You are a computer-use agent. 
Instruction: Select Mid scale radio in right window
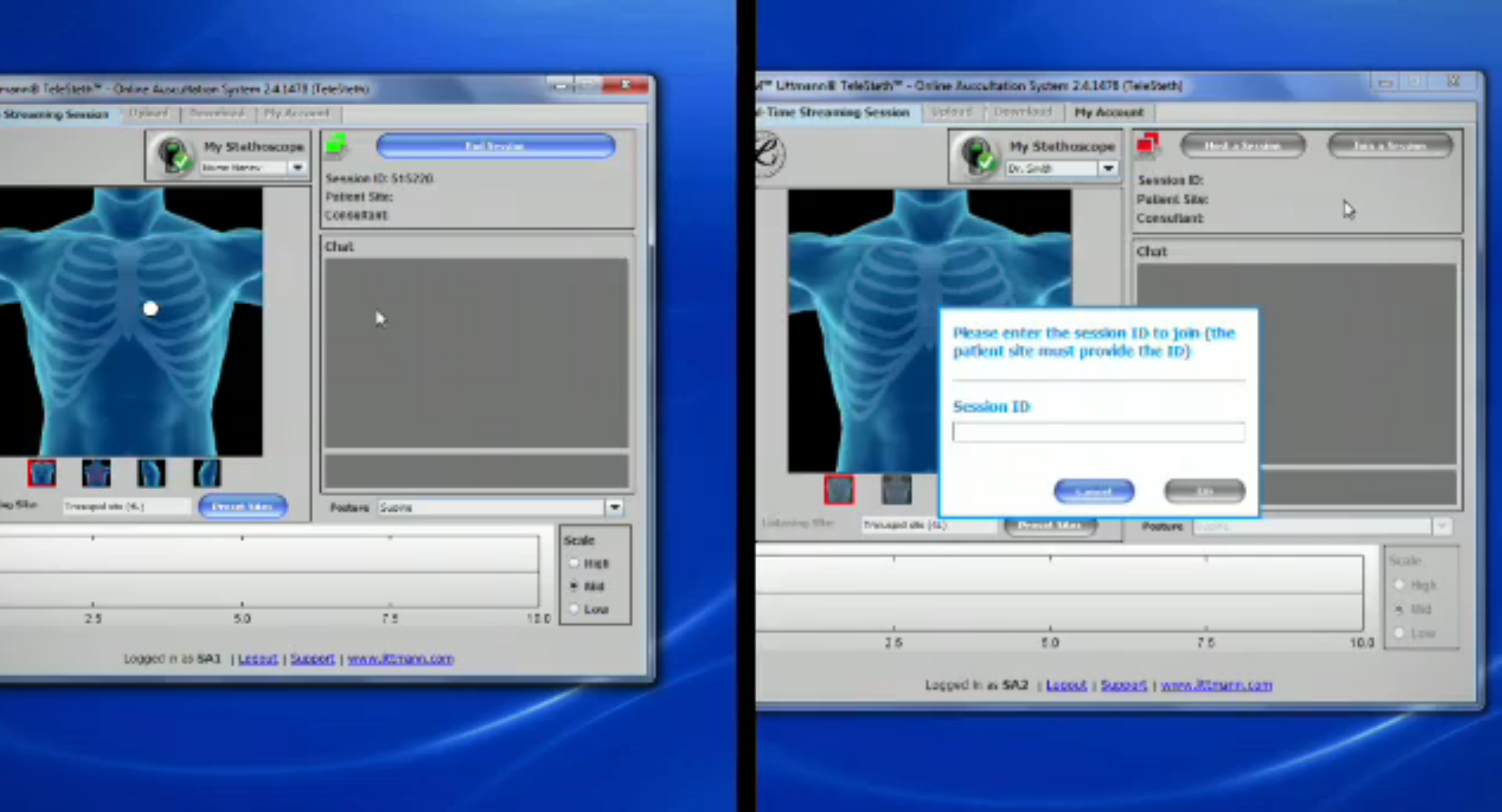point(1399,609)
